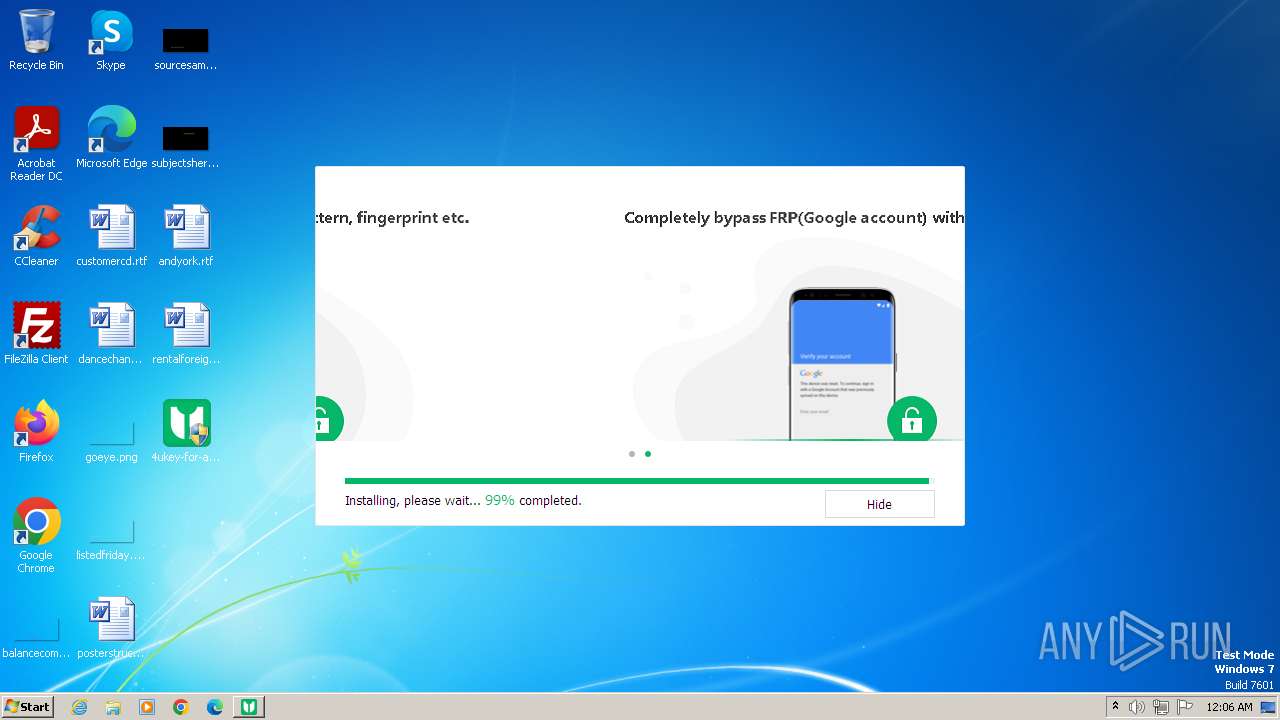
Task: Launch Firefox from the desktop
Action: point(36,432)
